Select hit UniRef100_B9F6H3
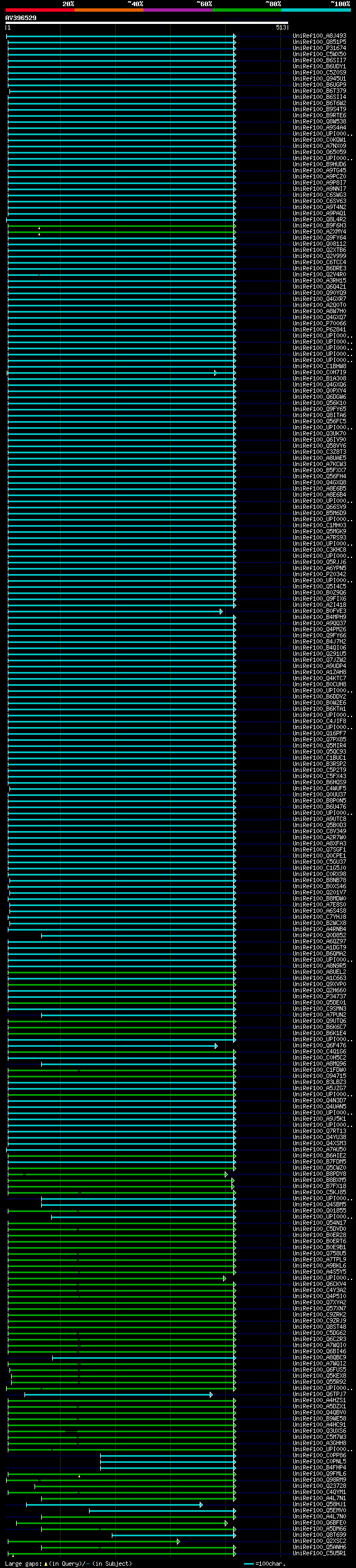The width and height of the screenshot is (356, 1568). click(319, 226)
